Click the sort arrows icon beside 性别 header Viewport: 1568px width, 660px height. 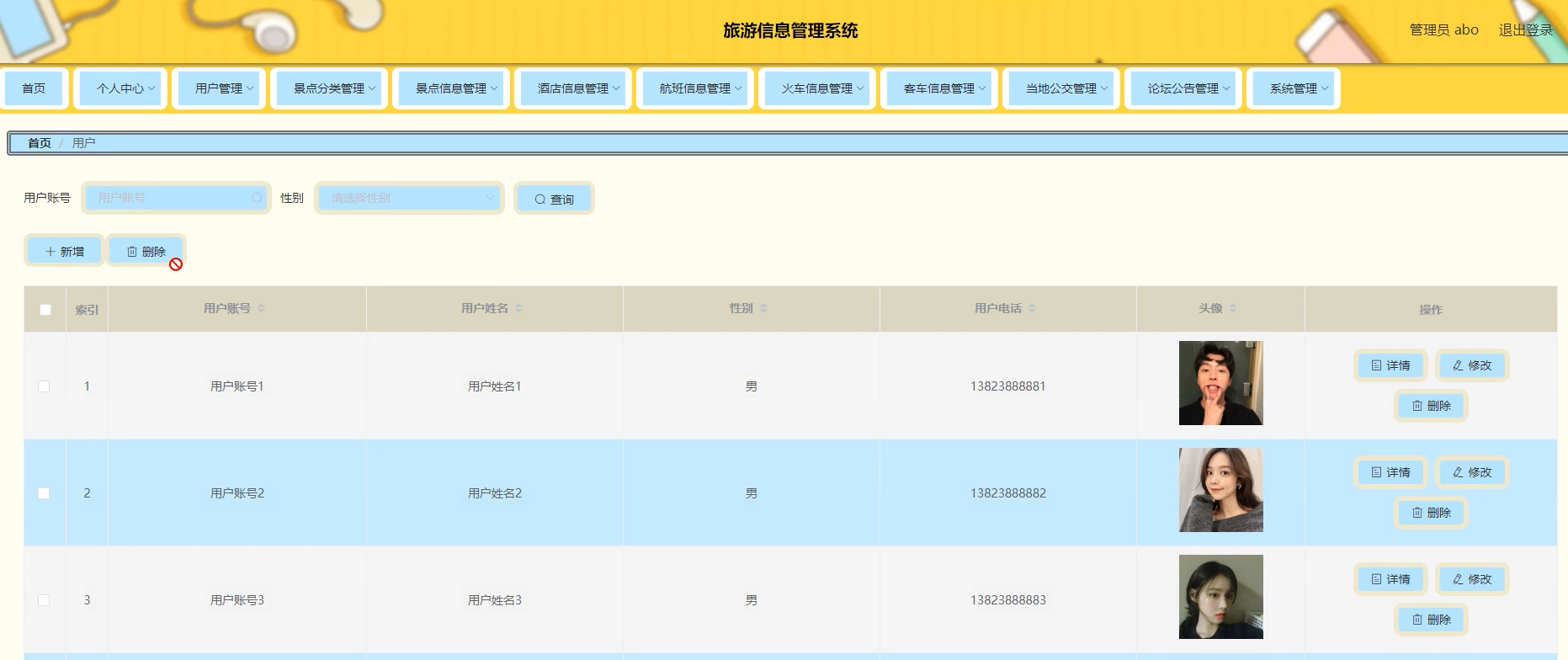click(763, 309)
